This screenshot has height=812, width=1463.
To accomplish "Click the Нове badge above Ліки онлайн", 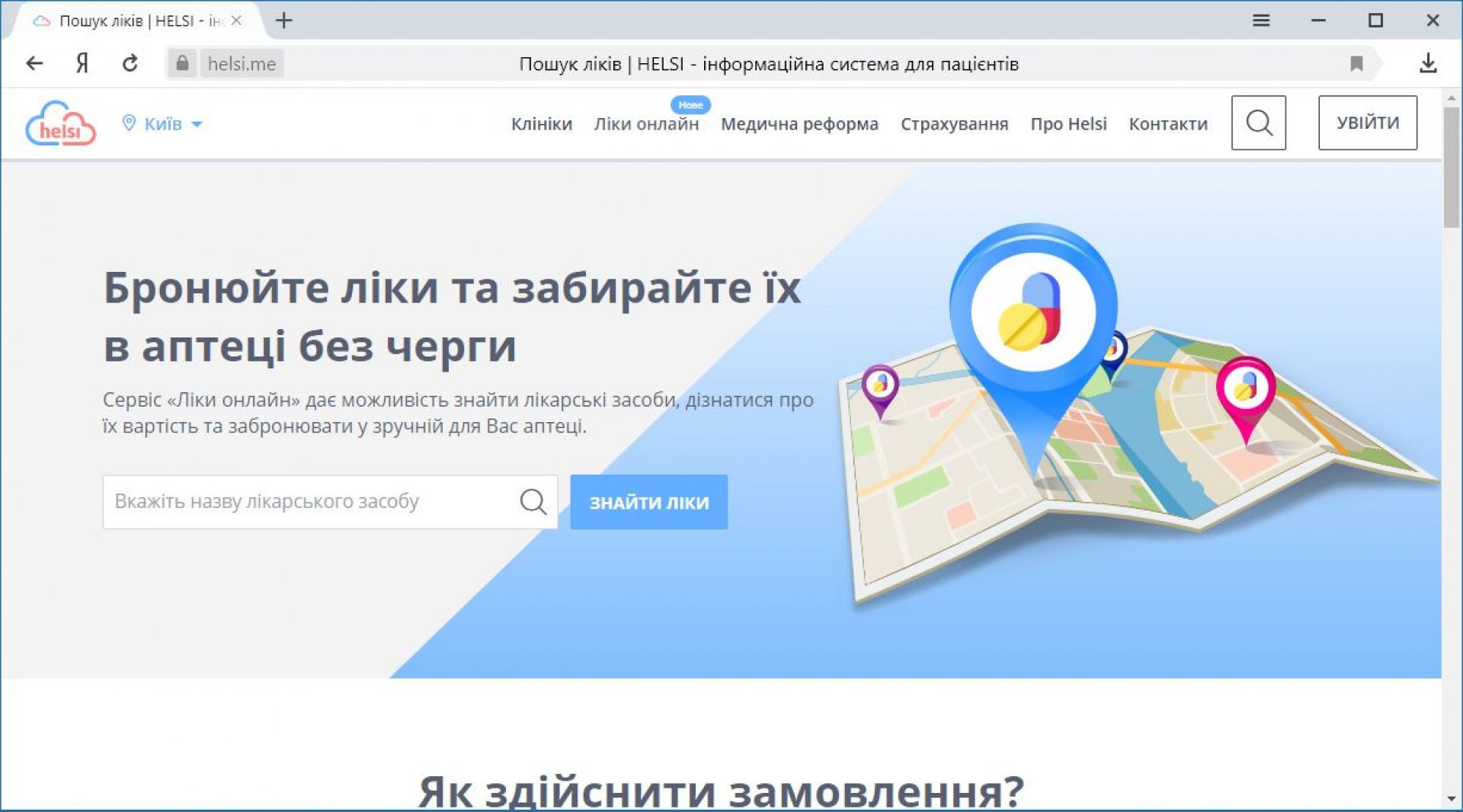I will (690, 105).
